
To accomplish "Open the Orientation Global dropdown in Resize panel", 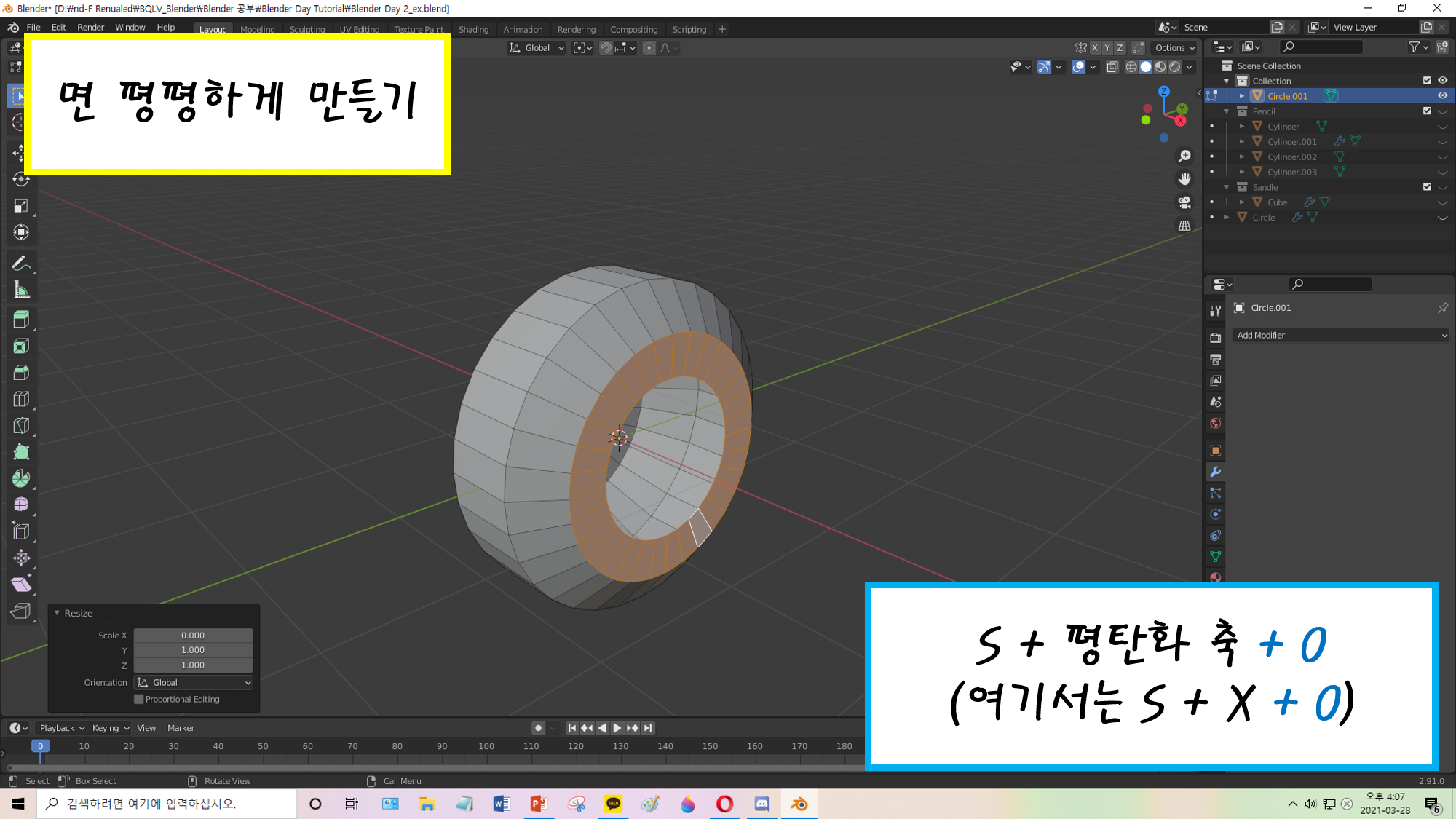I will tap(194, 682).
